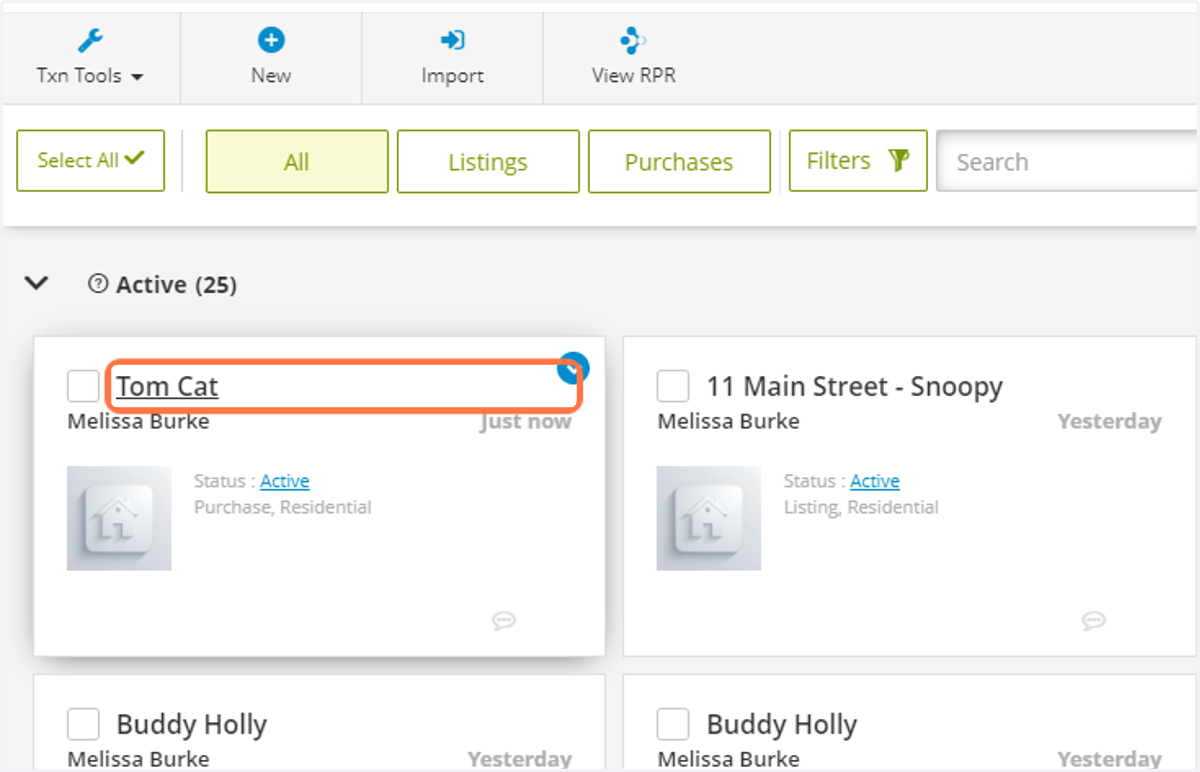The width and height of the screenshot is (1200, 772).
Task: Open comments icon on Tom Cat card
Action: tap(503, 621)
